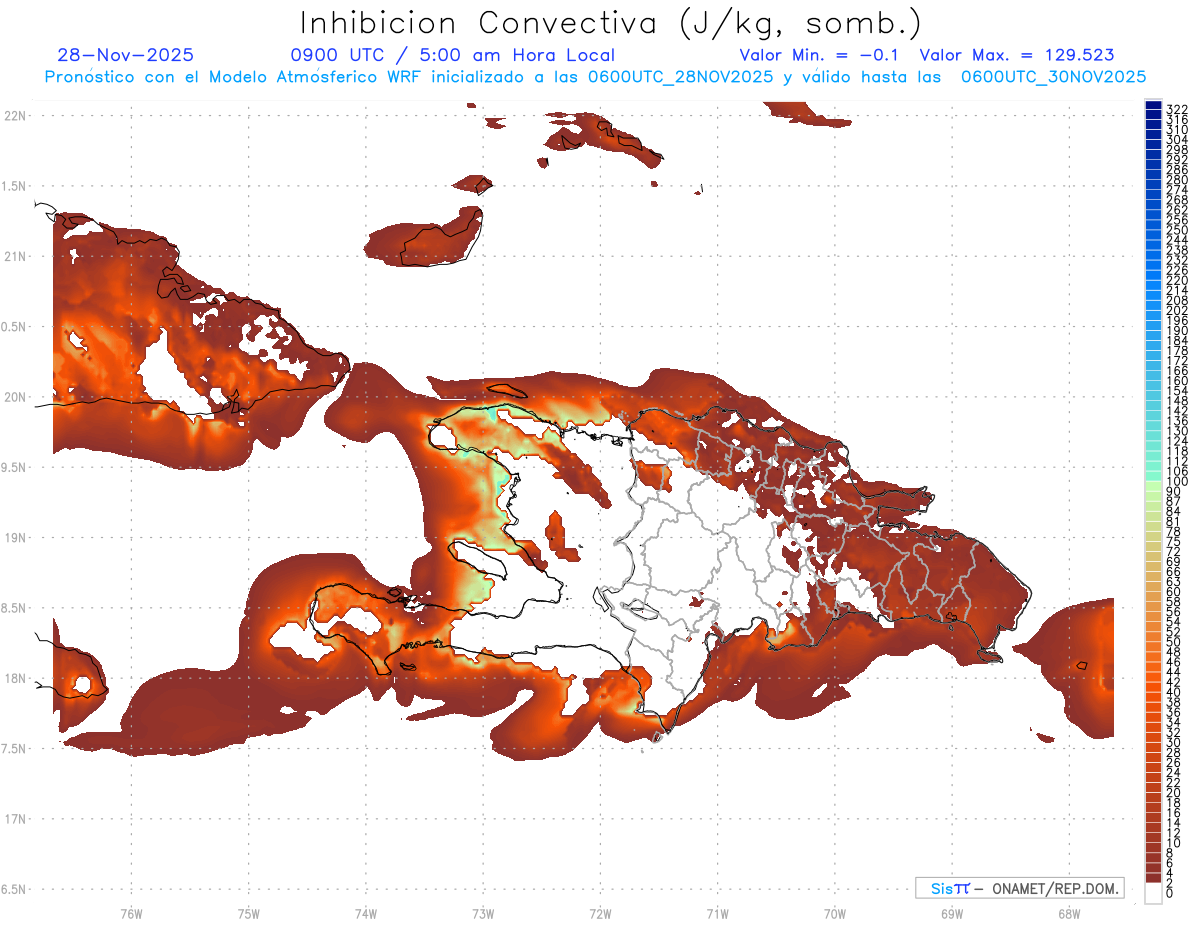Click the '60' colorbar value

click(x=1173, y=591)
